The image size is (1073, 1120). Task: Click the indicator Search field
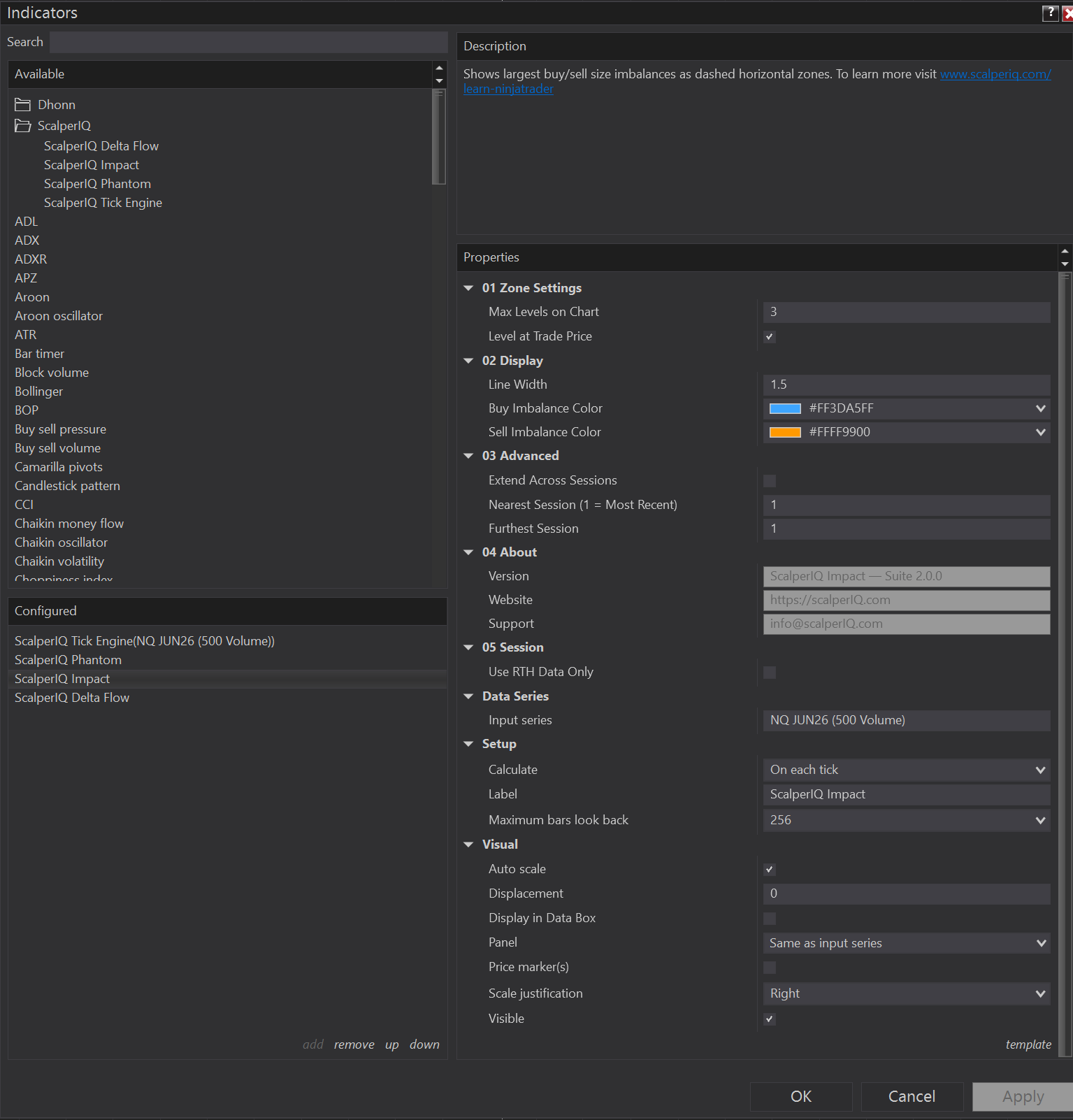pyautogui.click(x=249, y=42)
